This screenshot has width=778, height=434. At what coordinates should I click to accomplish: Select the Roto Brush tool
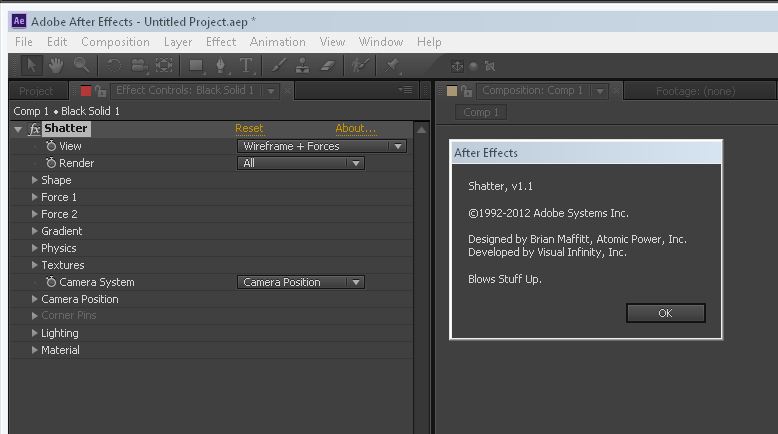pos(360,65)
